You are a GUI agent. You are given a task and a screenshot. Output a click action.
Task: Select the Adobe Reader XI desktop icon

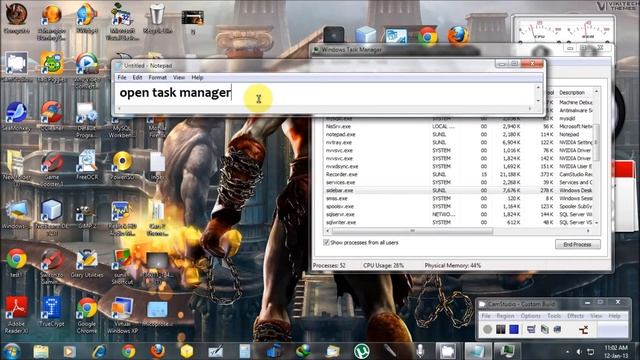coord(16,314)
